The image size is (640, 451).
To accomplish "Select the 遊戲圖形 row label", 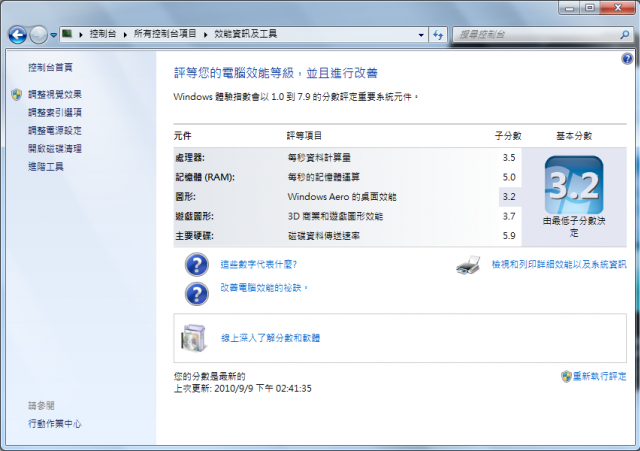I will (x=194, y=216).
